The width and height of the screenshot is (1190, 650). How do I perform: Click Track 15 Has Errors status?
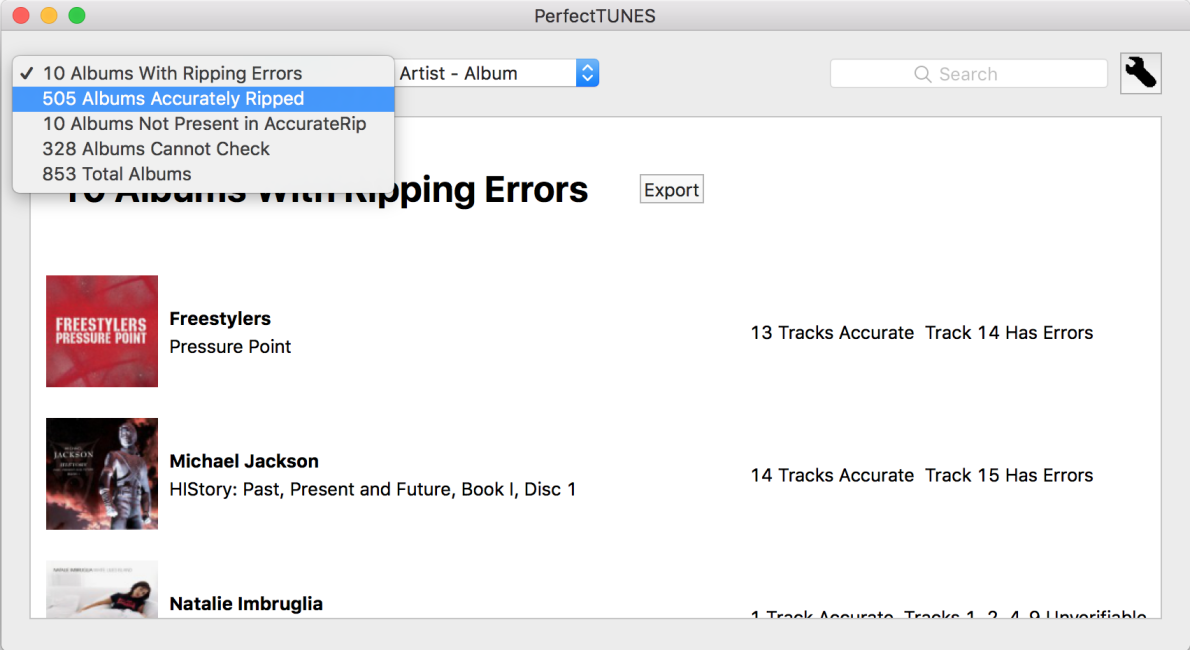click(x=1009, y=476)
